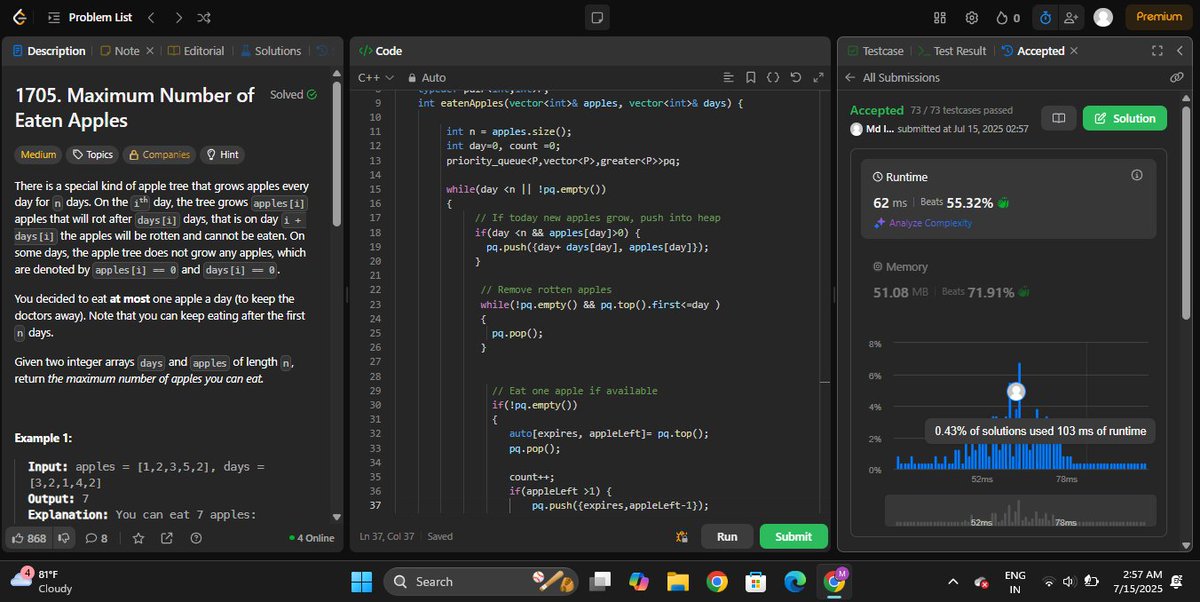The height and width of the screenshot is (602, 1200).
Task: Click the streak flame counter
Action: click(x=1008, y=17)
